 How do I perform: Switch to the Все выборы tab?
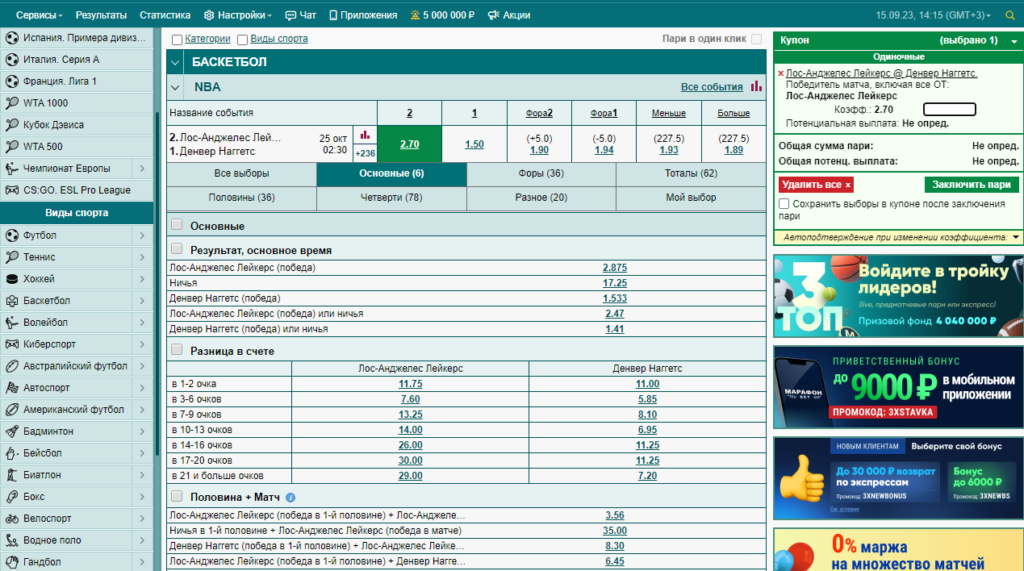[x=242, y=173]
